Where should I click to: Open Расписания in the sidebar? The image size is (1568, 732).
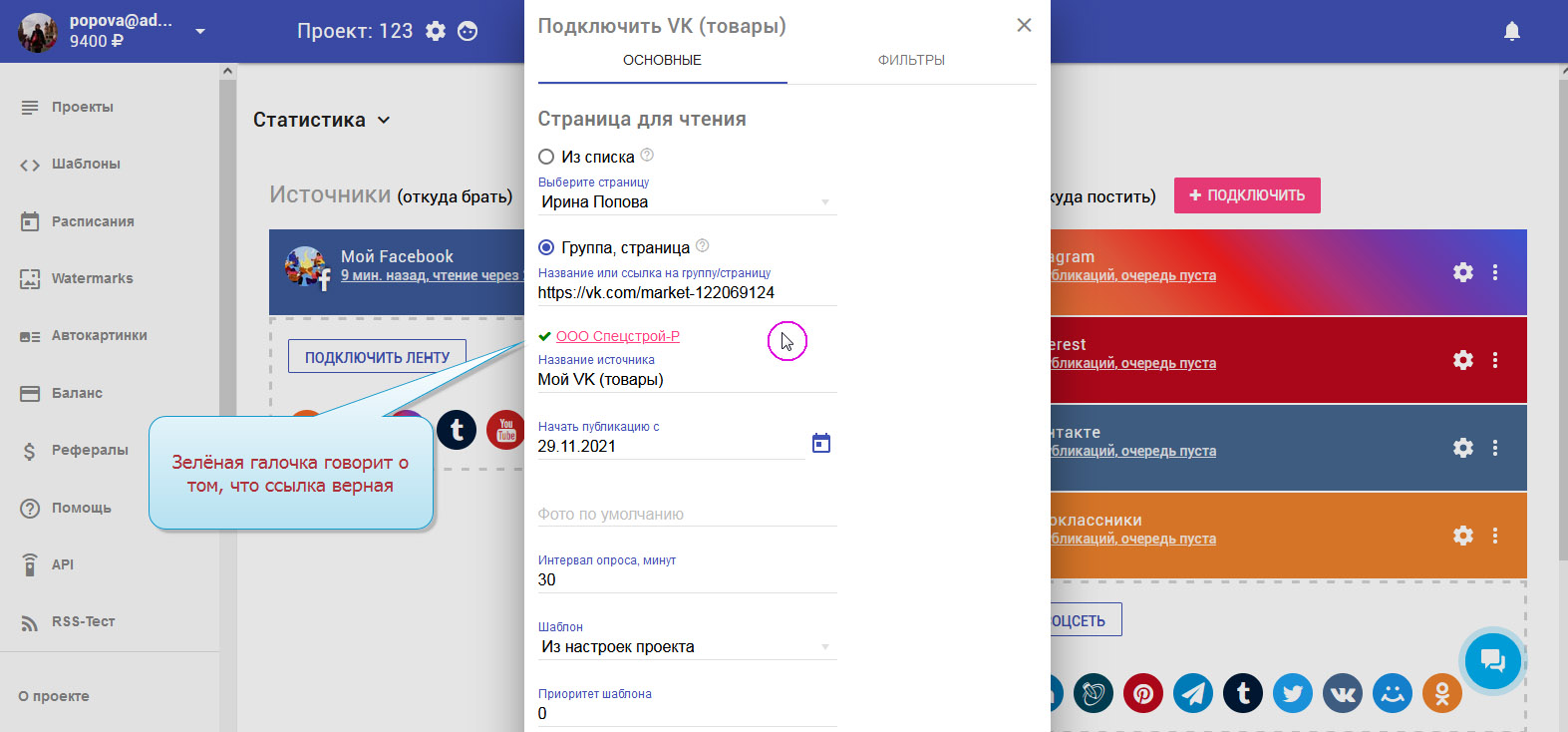coord(92,221)
